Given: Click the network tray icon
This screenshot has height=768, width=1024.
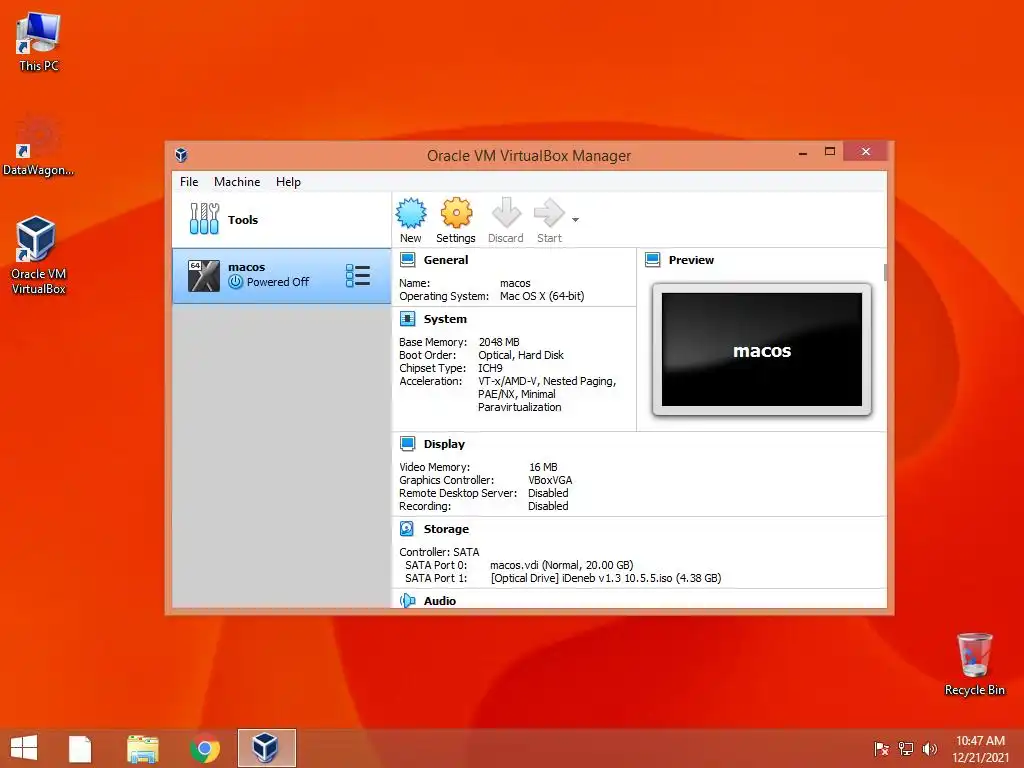Looking at the screenshot, I should 906,749.
